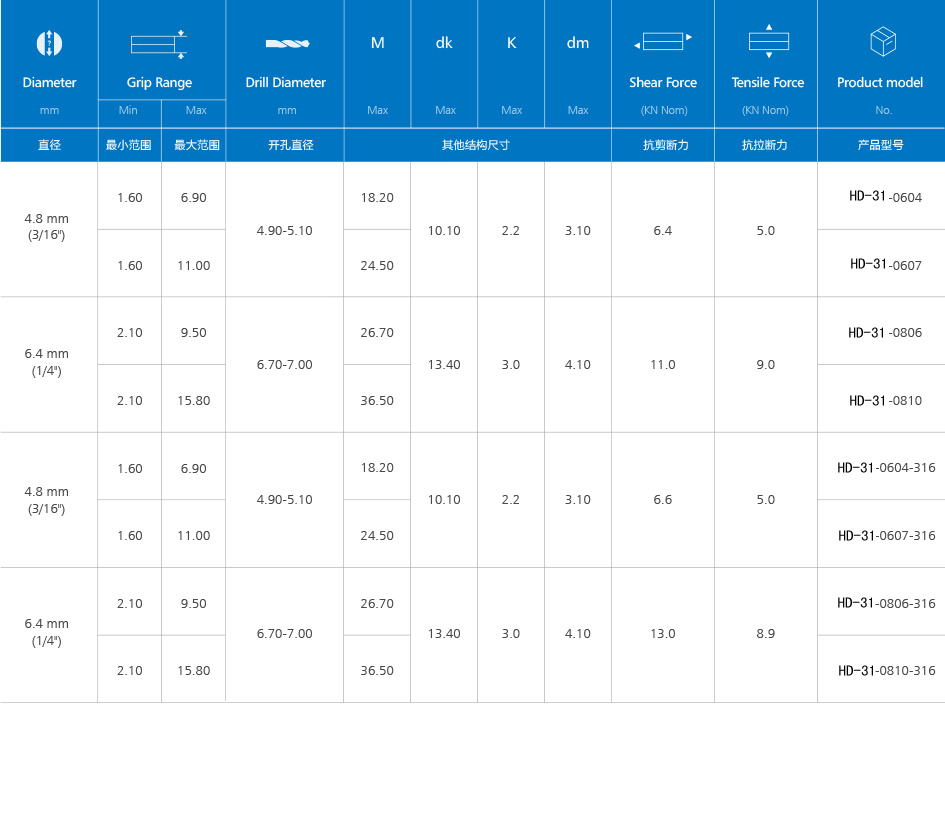Click M value 26.70 in HD-31-0806 row
This screenshot has width=945, height=818.
(x=377, y=333)
